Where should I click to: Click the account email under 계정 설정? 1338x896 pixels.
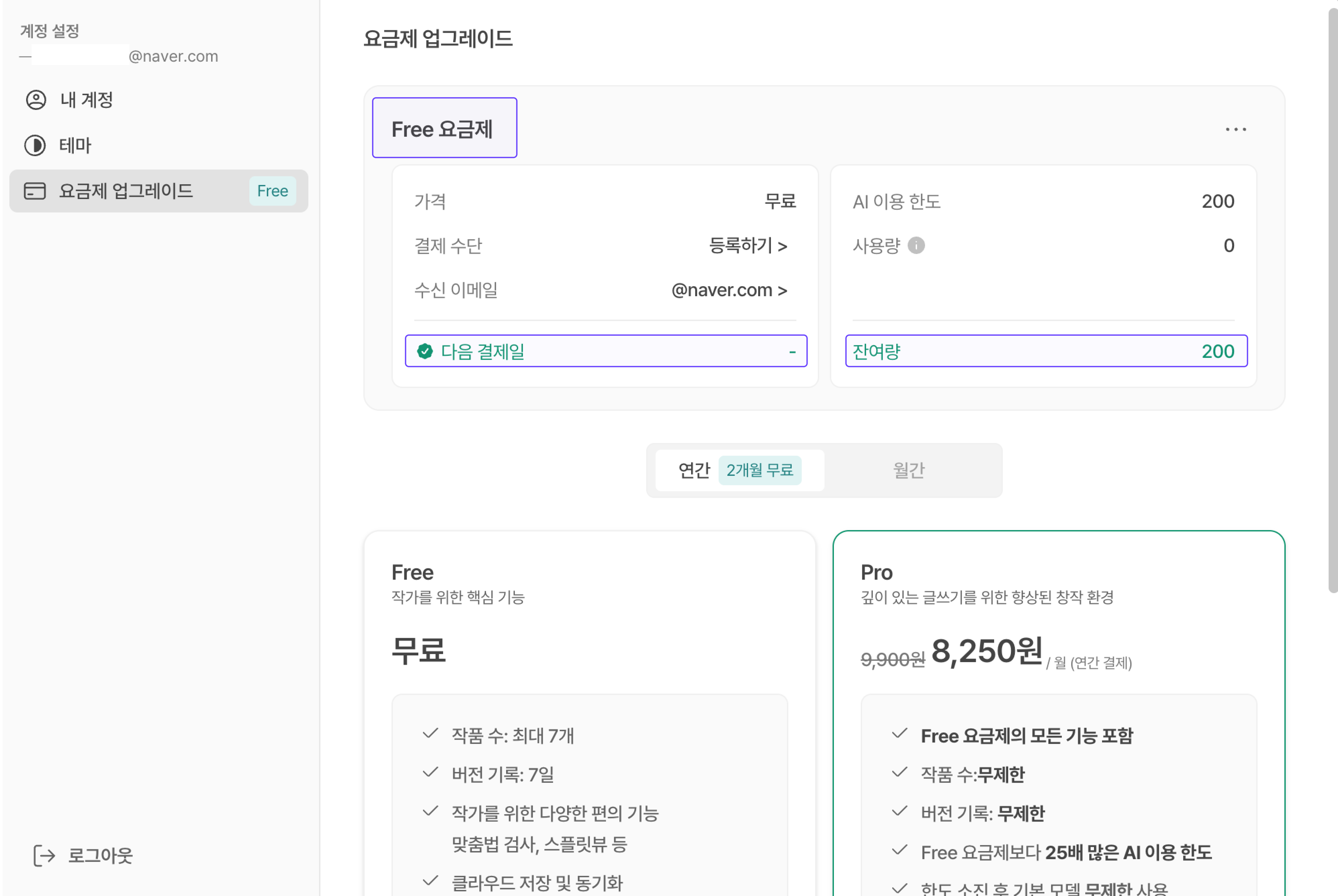click(119, 56)
